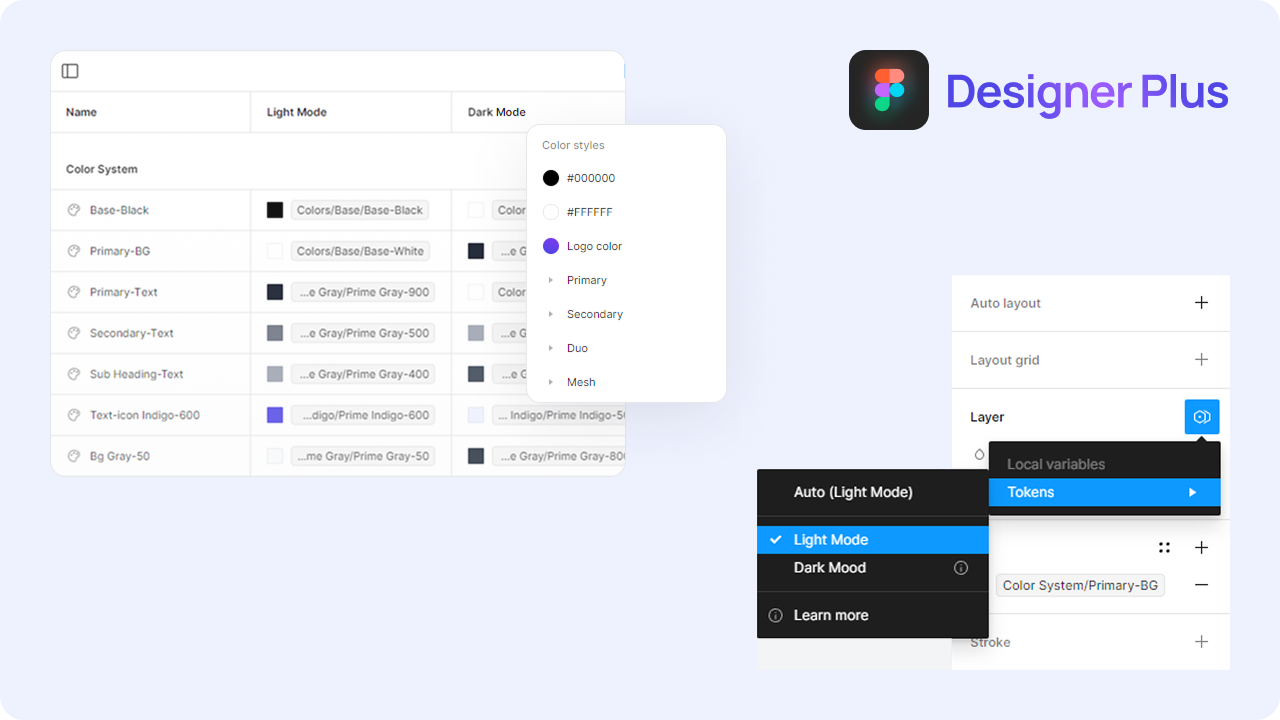The image size is (1280, 720).
Task: Click palette icon beside Base-Black
Action: coord(73,210)
